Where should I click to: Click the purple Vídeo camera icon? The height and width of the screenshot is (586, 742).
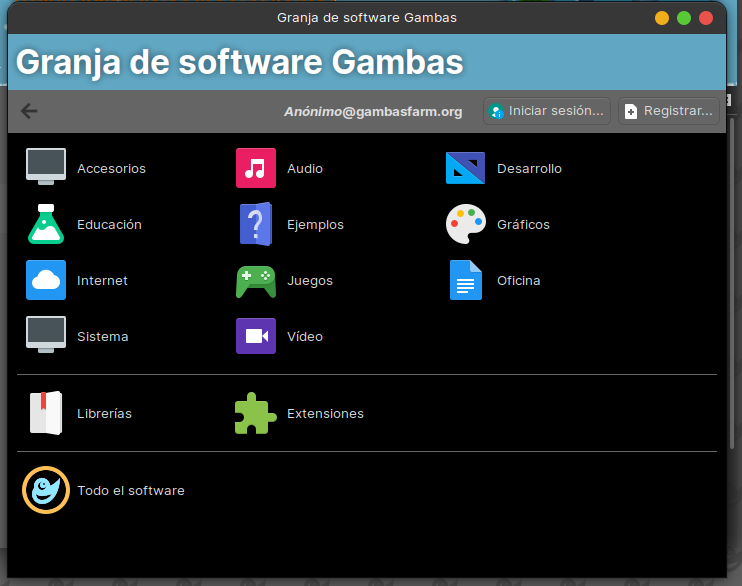point(256,336)
